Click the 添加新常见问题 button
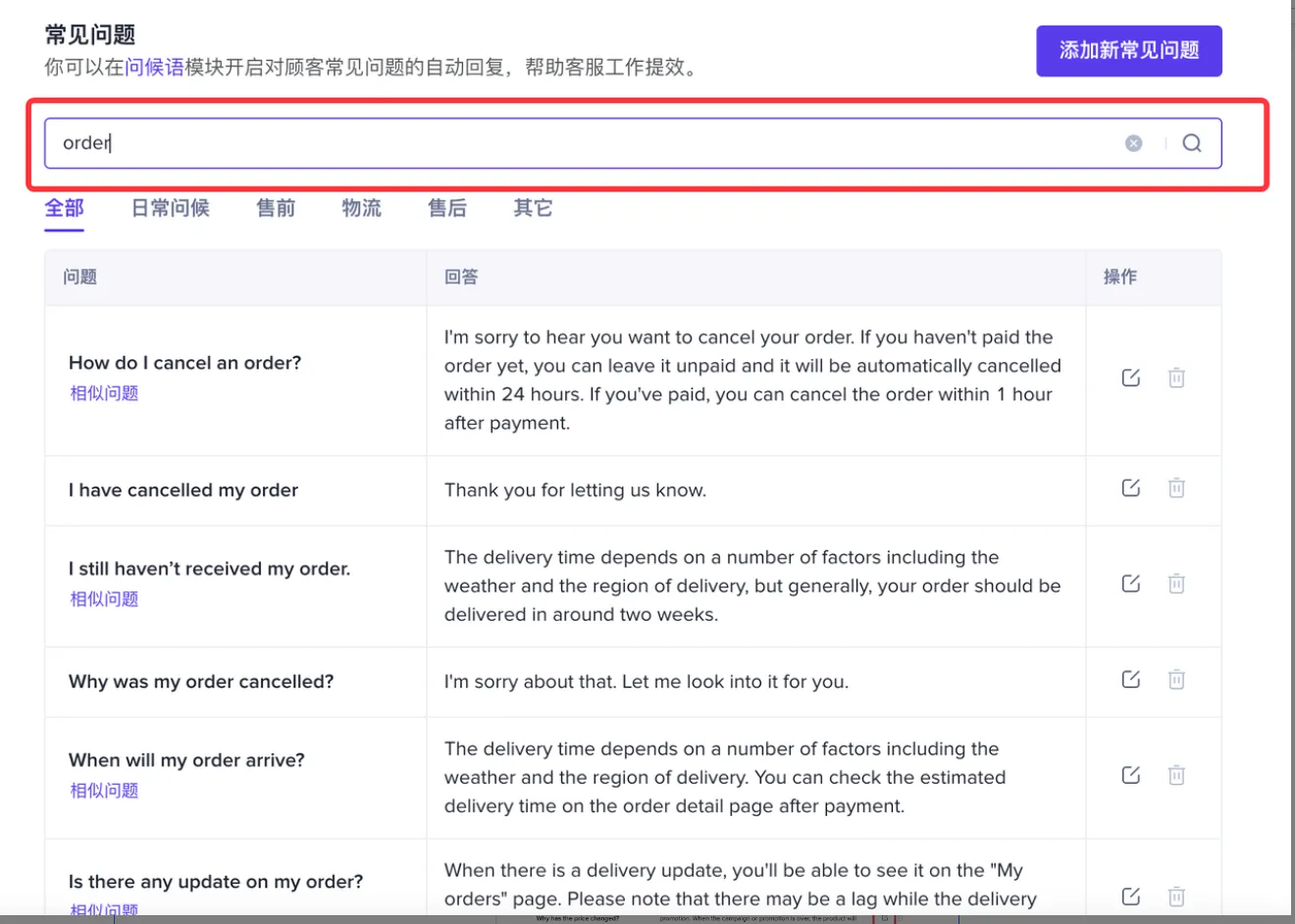The width and height of the screenshot is (1295, 924). (x=1129, y=51)
